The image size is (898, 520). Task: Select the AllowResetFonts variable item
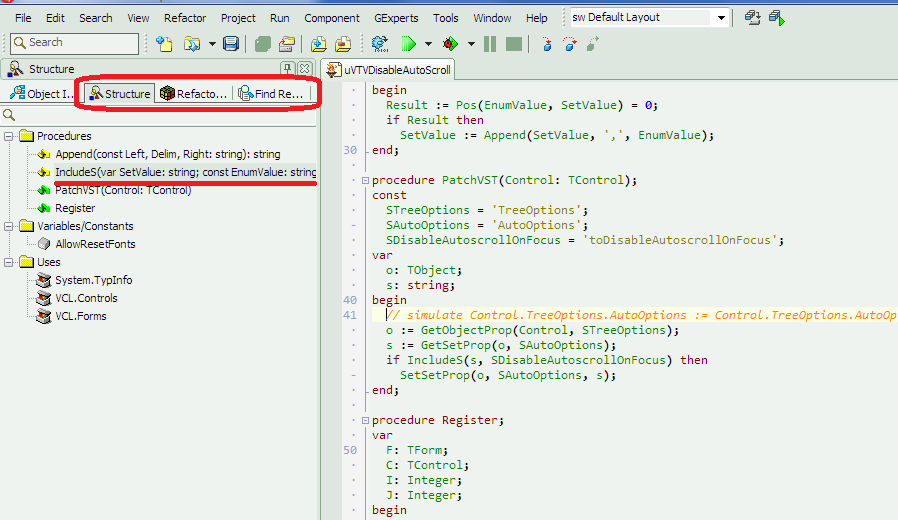pos(95,244)
